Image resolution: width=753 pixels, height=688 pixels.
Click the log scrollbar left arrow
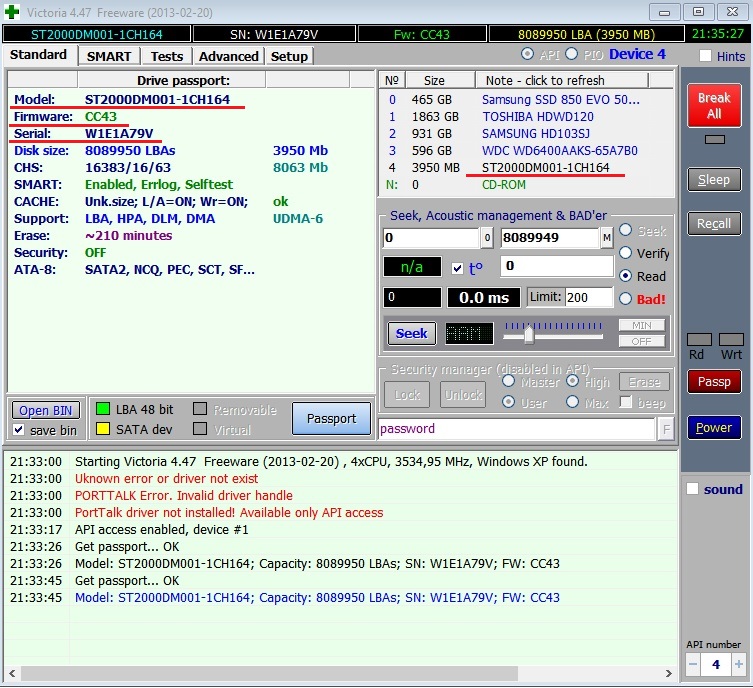click(12, 673)
